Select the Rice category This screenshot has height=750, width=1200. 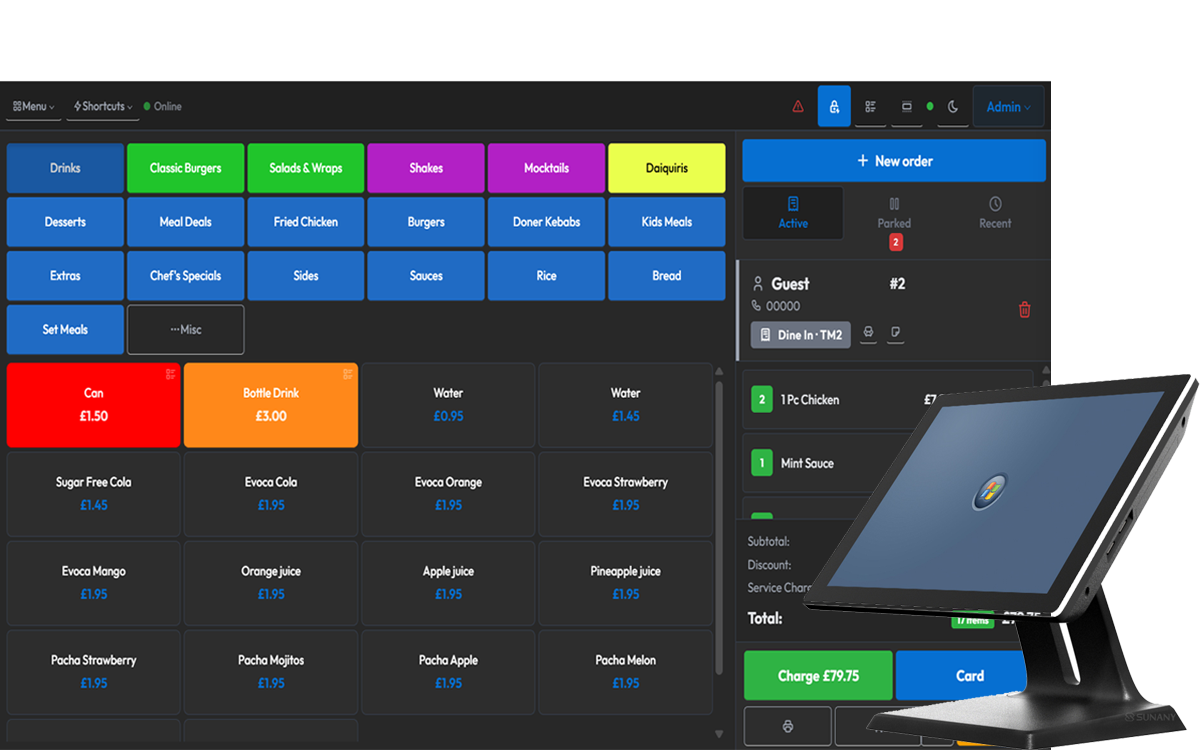coord(546,276)
